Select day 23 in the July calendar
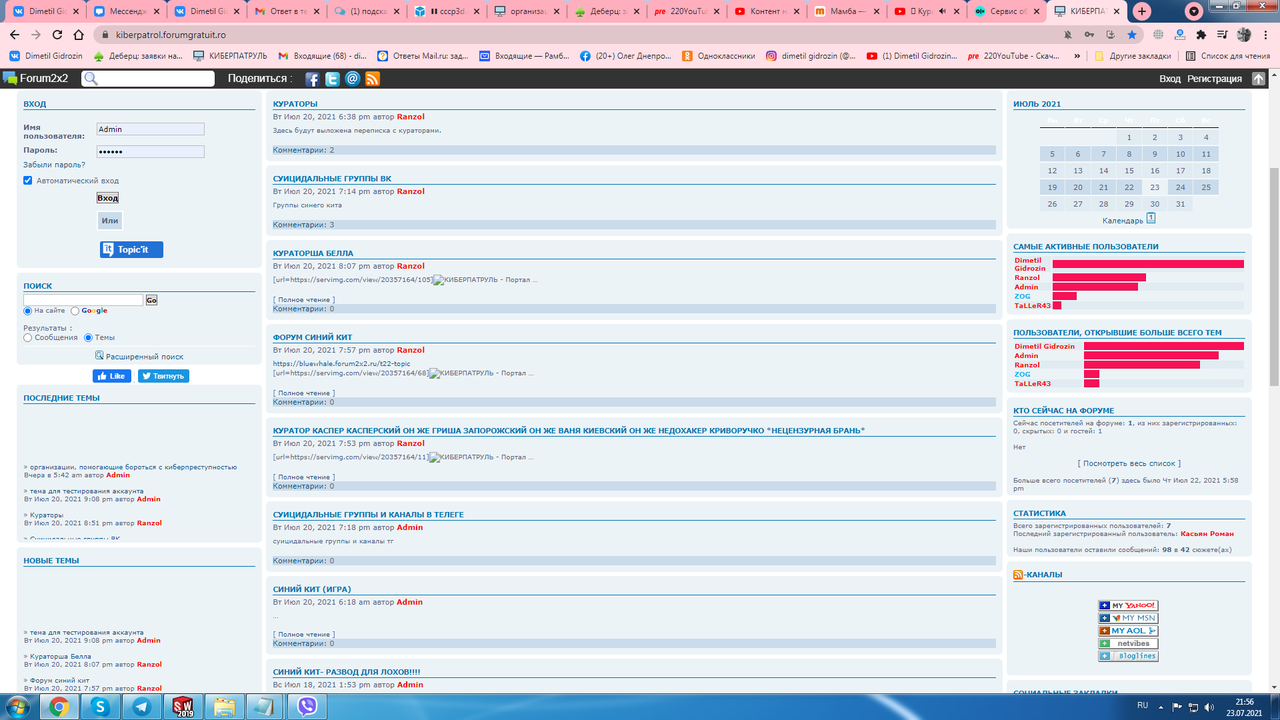This screenshot has width=1280, height=720. [1155, 187]
